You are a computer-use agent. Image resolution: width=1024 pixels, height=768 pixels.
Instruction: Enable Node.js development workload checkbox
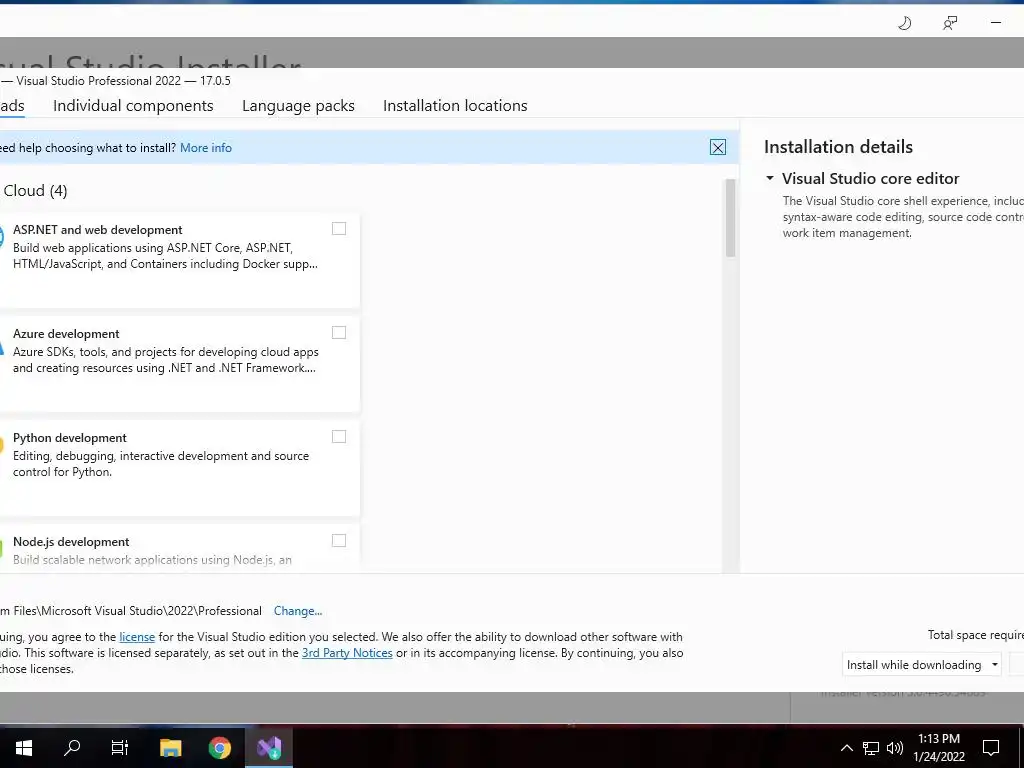[x=339, y=540]
